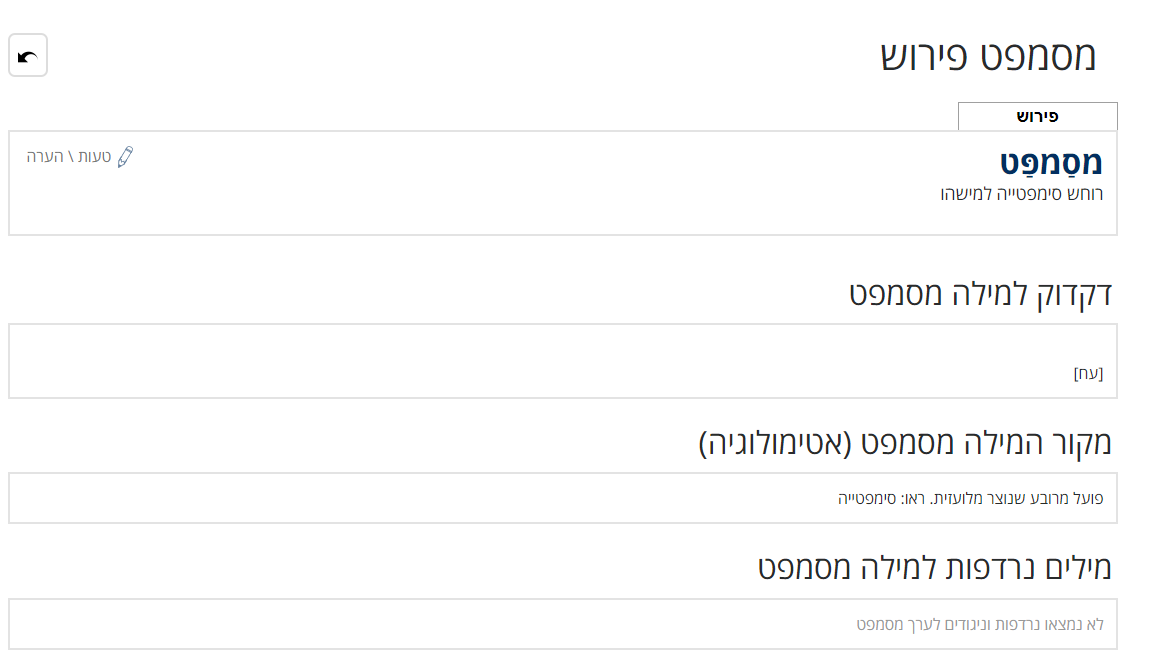Click the etymology description text
Image resolution: width=1159 pixels, height=661 pixels.
[x=970, y=498]
